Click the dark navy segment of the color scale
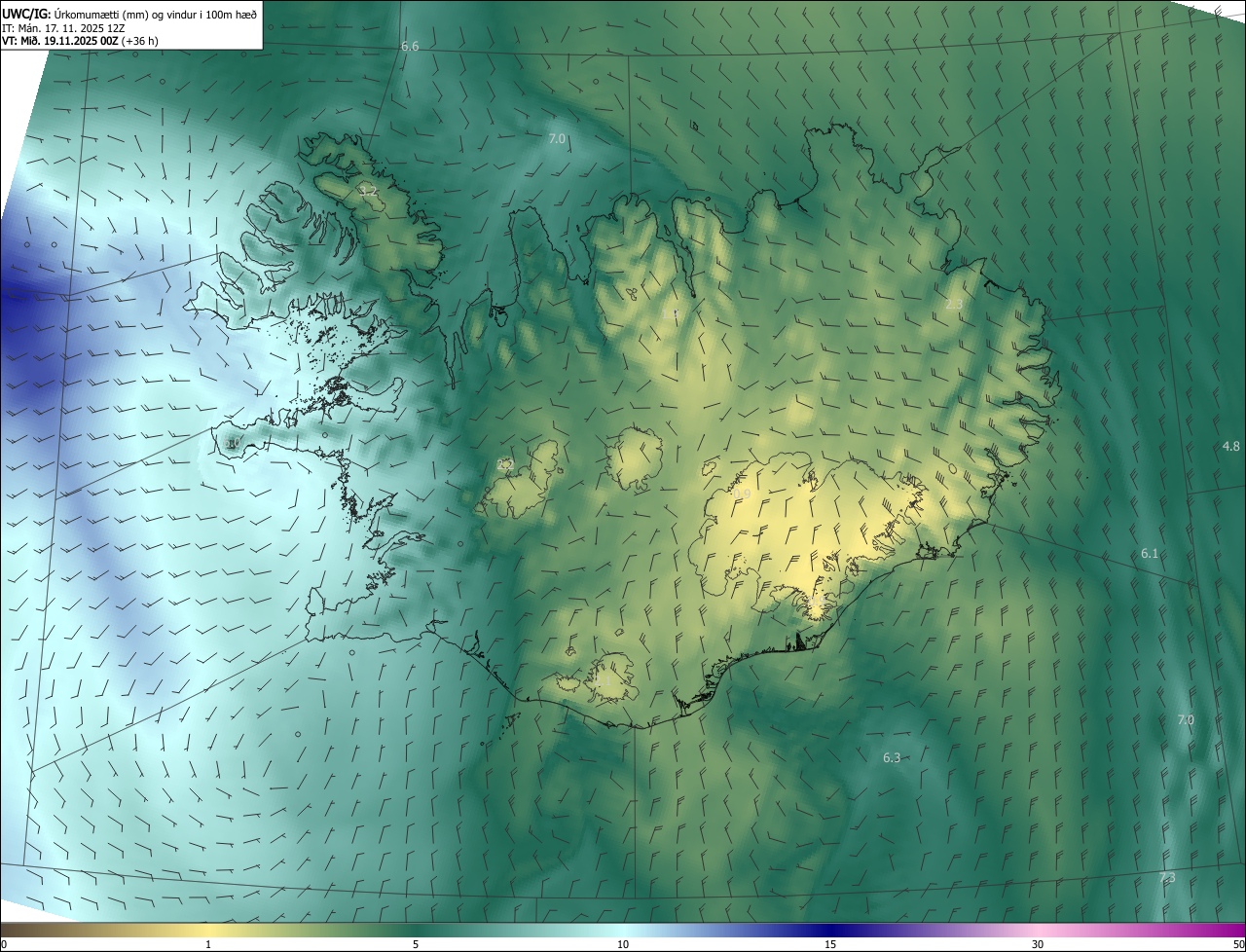 pos(830,931)
